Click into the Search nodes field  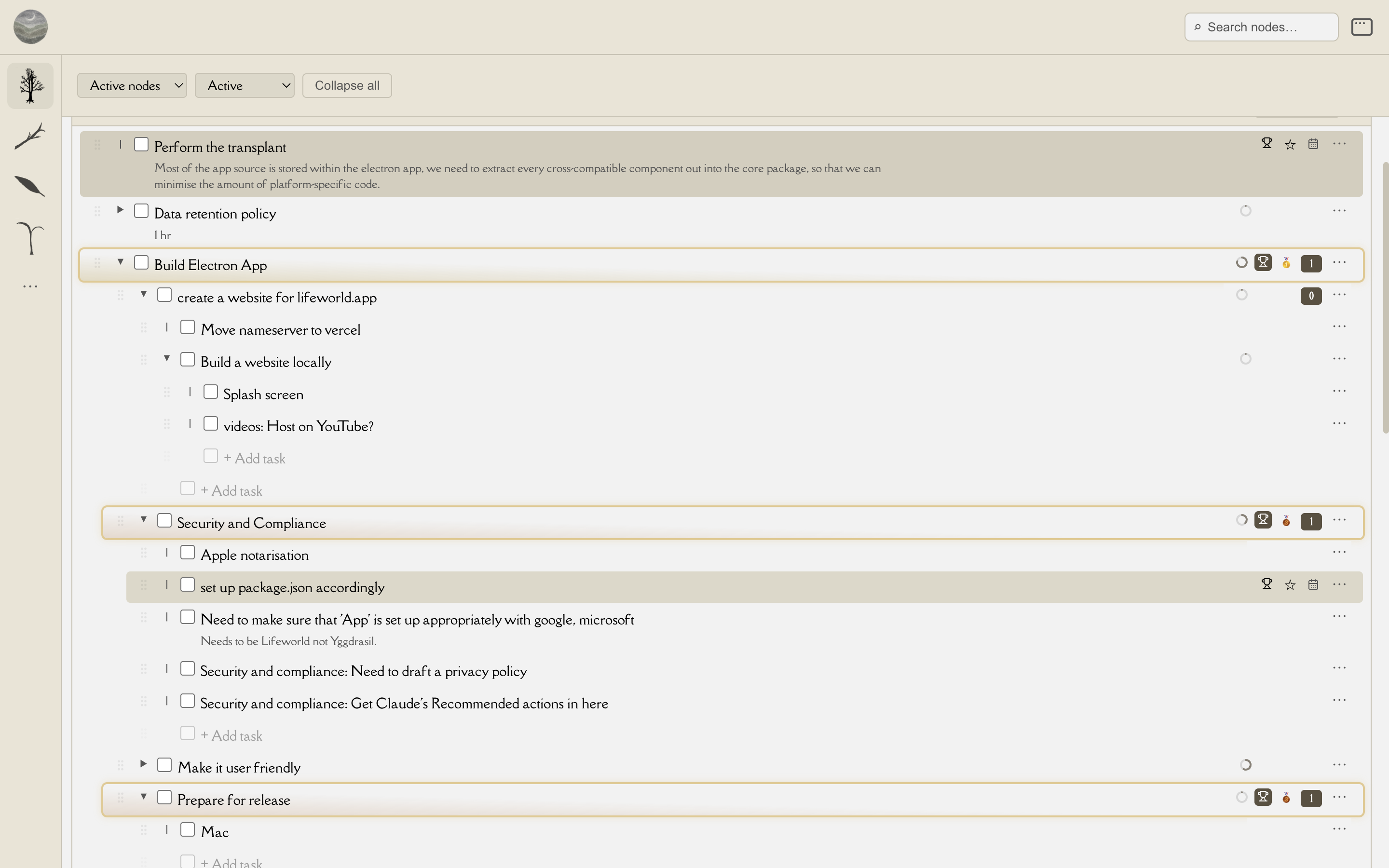1262,27
